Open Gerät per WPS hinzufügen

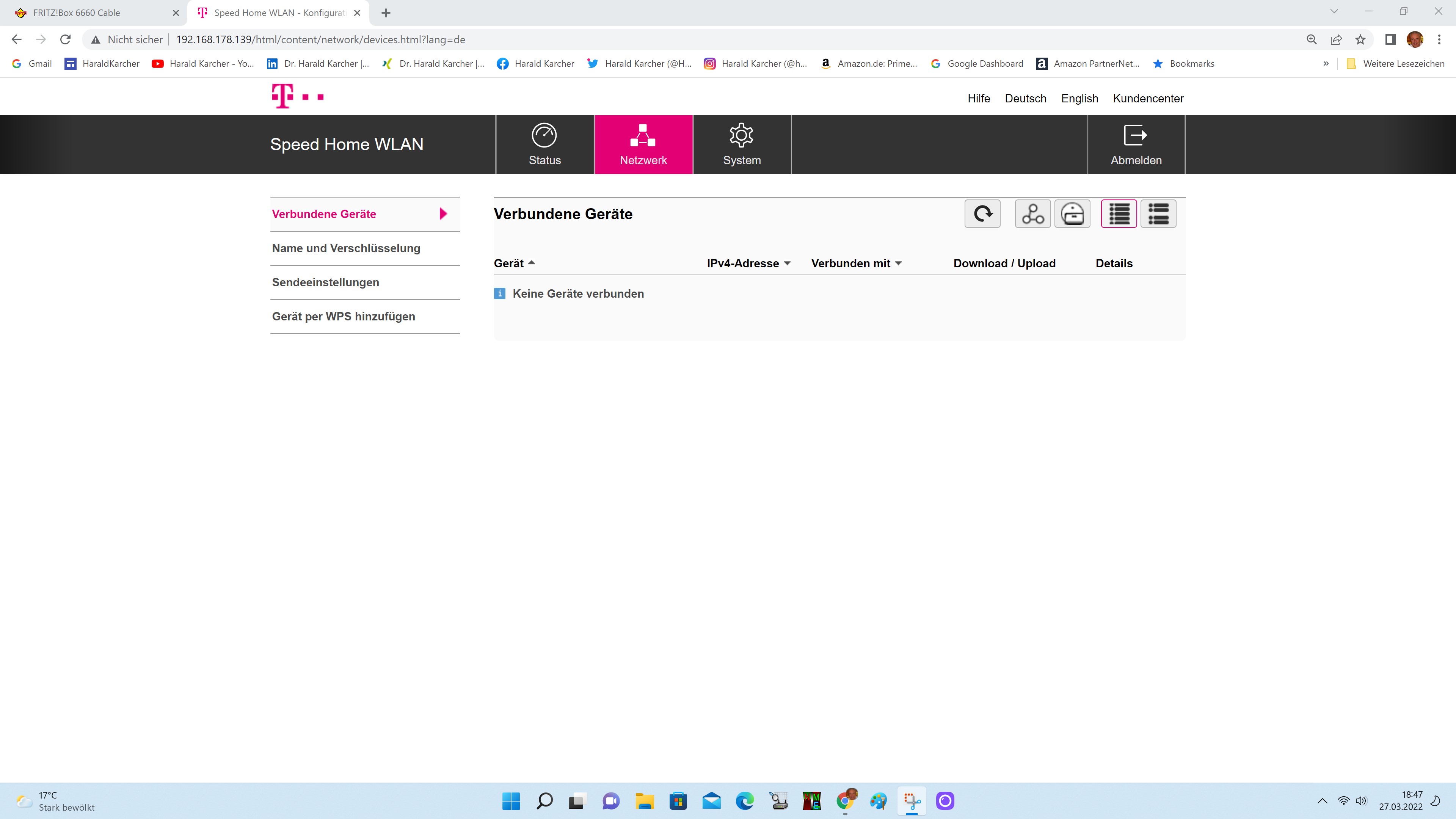344,317
